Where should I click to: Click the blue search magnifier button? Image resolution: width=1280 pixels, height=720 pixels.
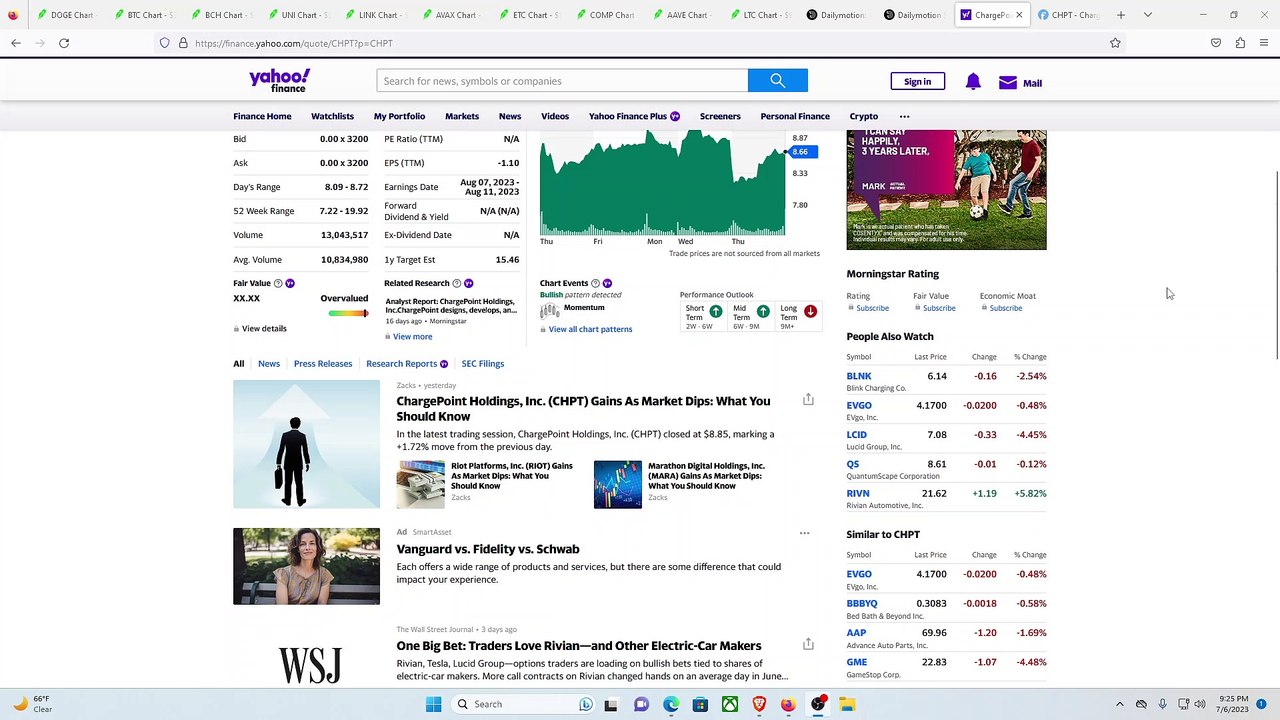pyautogui.click(x=777, y=80)
